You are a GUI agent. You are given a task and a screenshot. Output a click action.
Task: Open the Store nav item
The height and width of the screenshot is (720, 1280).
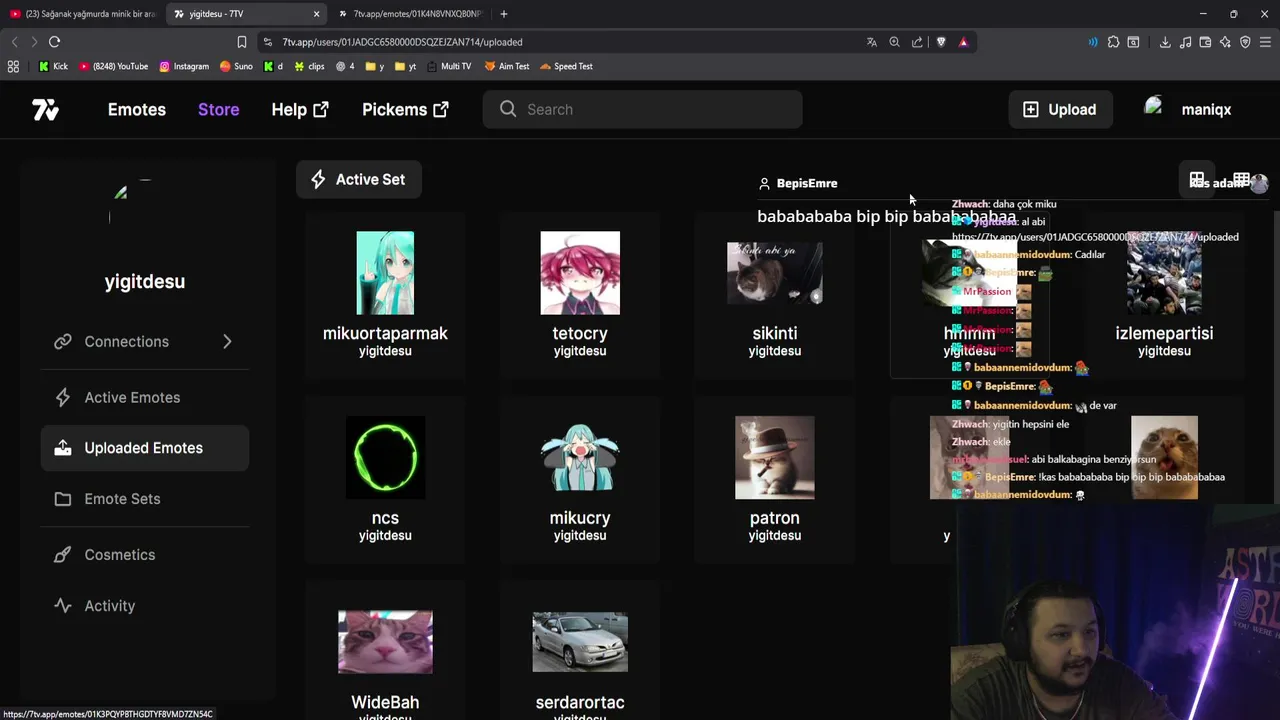218,109
